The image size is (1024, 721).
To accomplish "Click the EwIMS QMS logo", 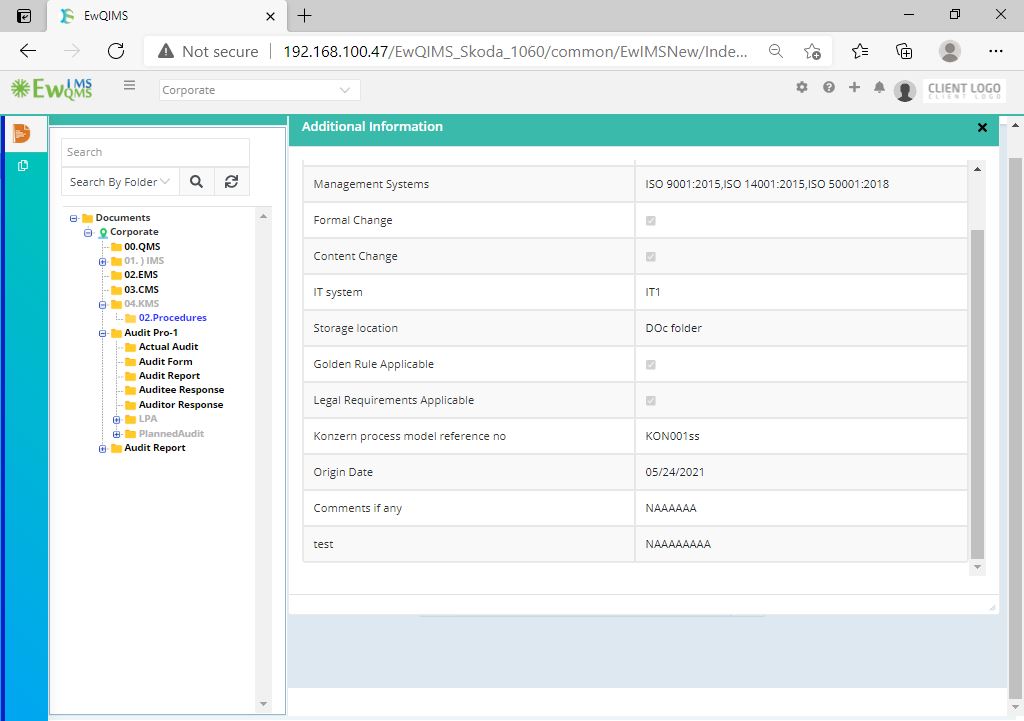I will click(x=52, y=89).
